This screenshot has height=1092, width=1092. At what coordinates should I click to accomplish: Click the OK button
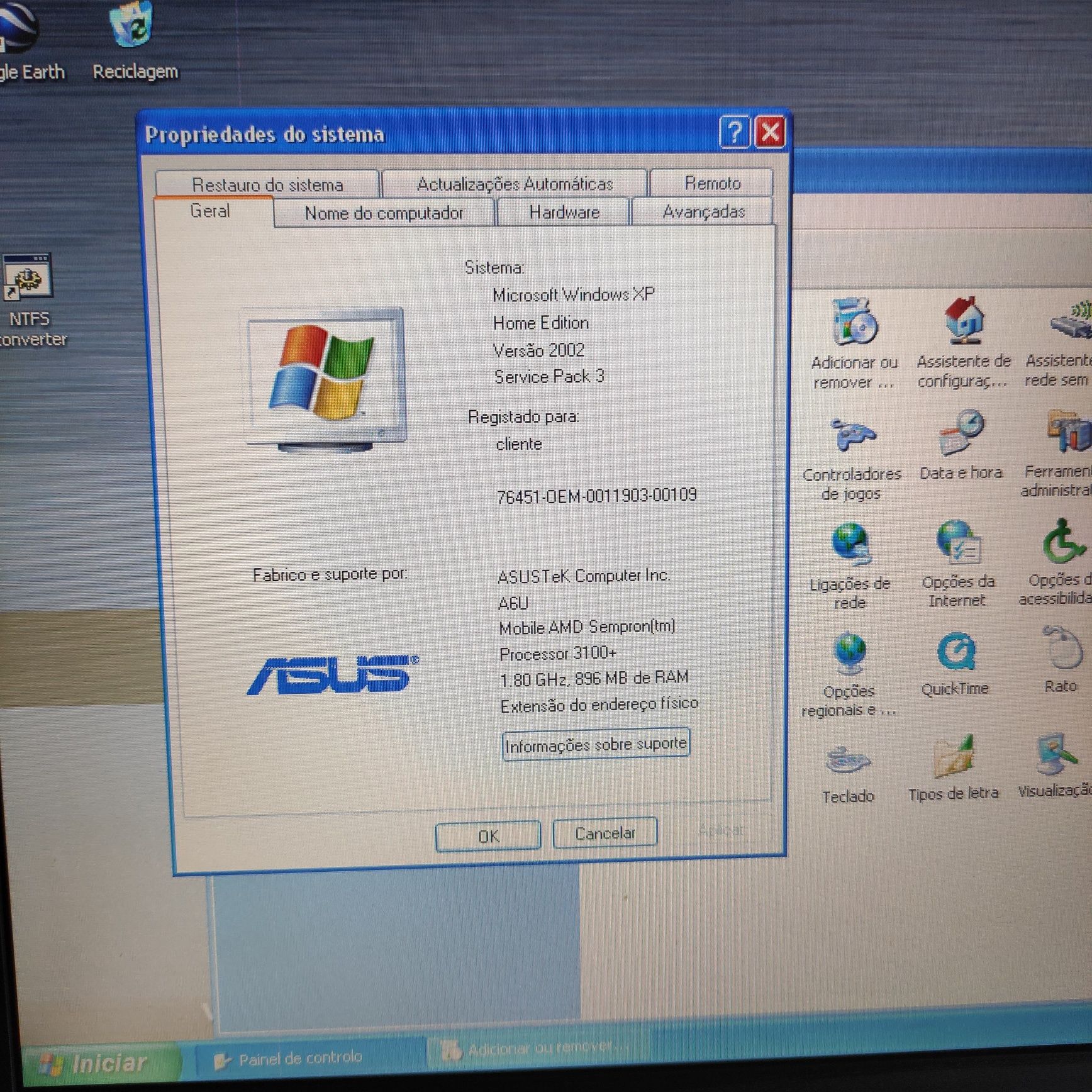(x=488, y=836)
